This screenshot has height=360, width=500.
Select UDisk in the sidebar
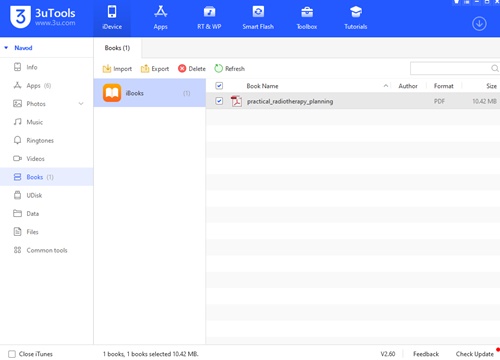[x=47, y=195]
